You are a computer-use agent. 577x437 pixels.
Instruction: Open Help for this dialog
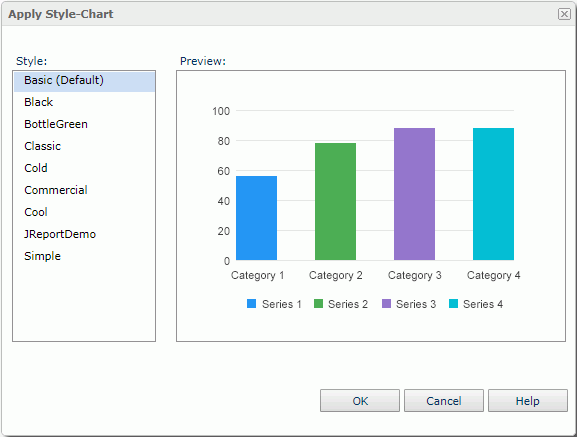pyautogui.click(x=528, y=401)
